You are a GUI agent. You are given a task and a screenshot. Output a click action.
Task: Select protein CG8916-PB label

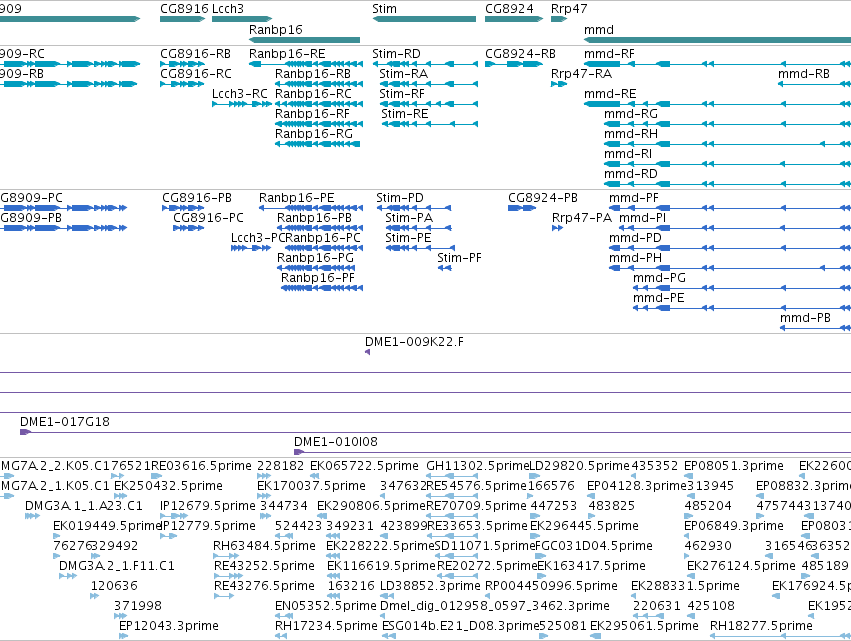pos(197,198)
